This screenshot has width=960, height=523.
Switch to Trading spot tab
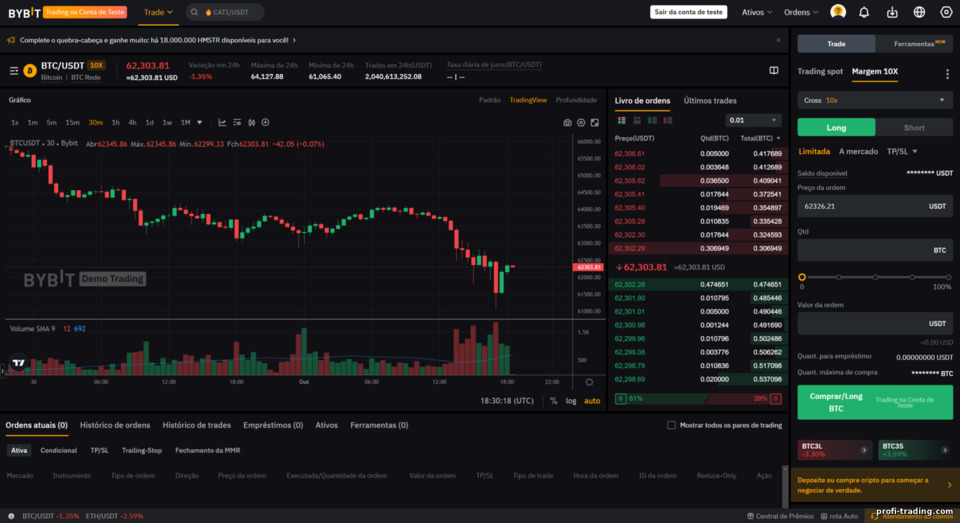[820, 72]
